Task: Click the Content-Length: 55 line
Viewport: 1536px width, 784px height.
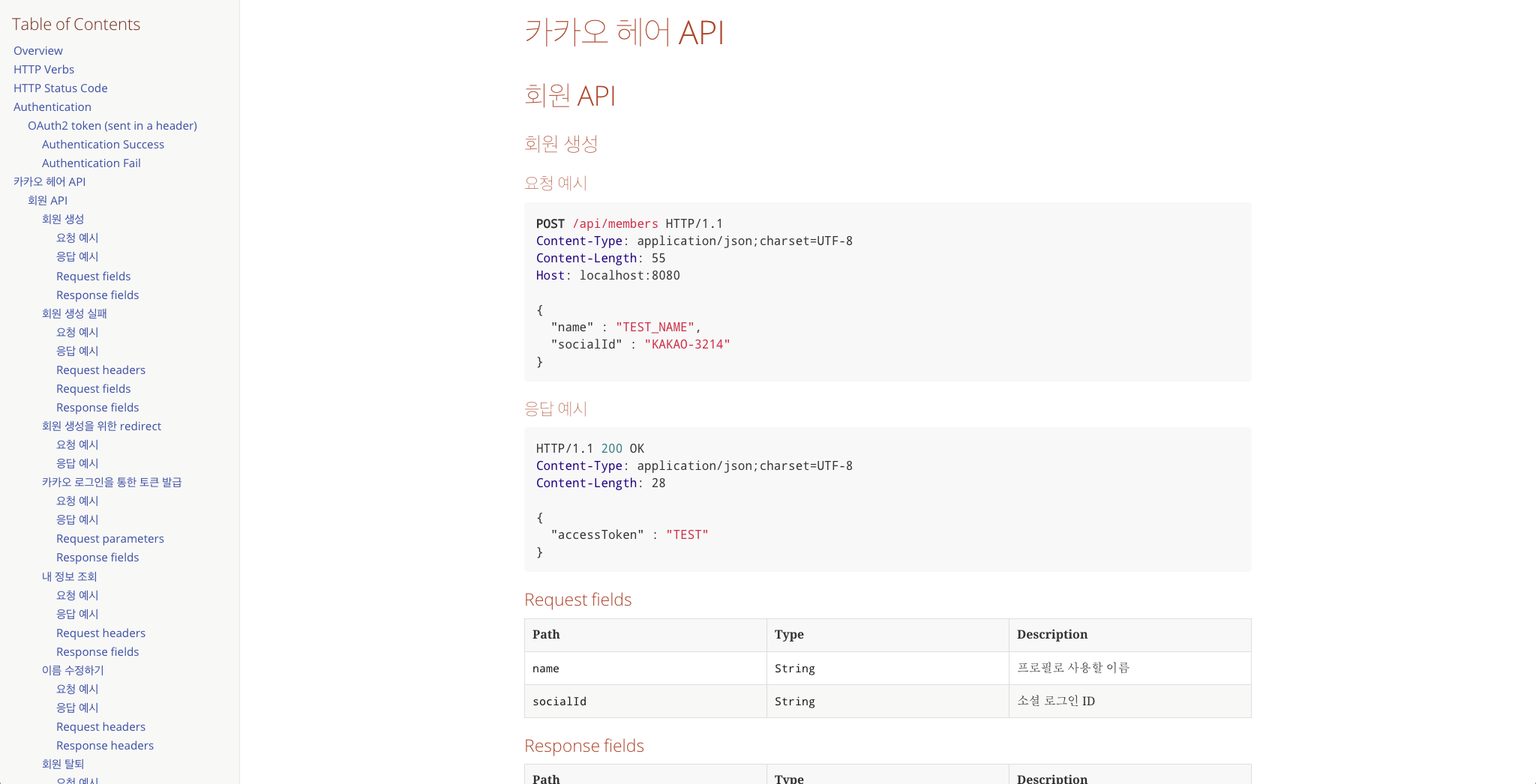Action: pos(601,258)
